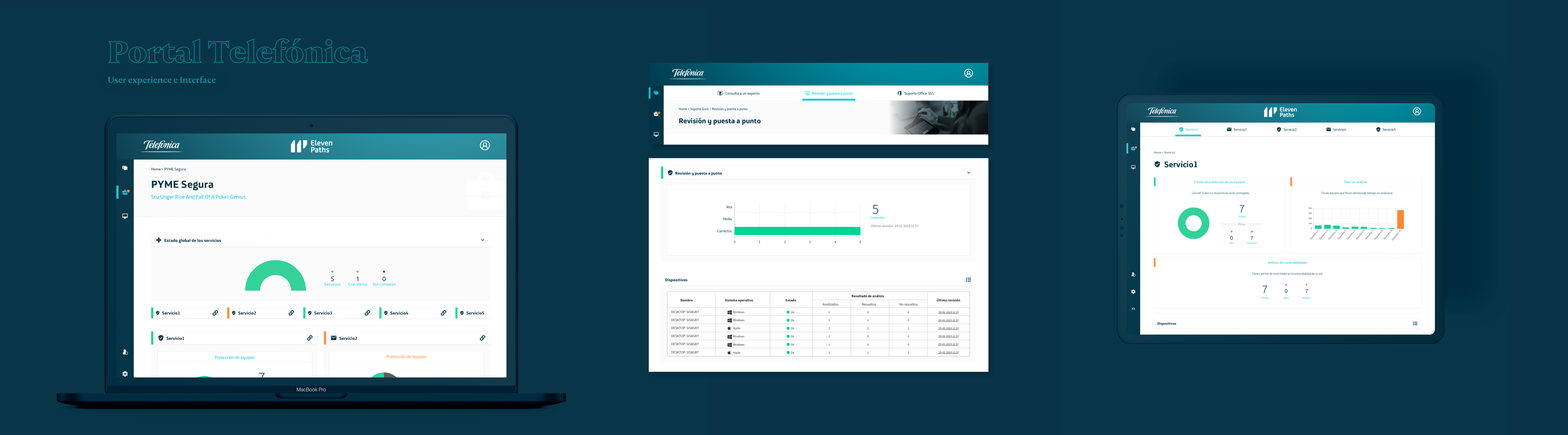
Task: Click Home breadcrumb in laptop mockup
Action: tap(156, 169)
